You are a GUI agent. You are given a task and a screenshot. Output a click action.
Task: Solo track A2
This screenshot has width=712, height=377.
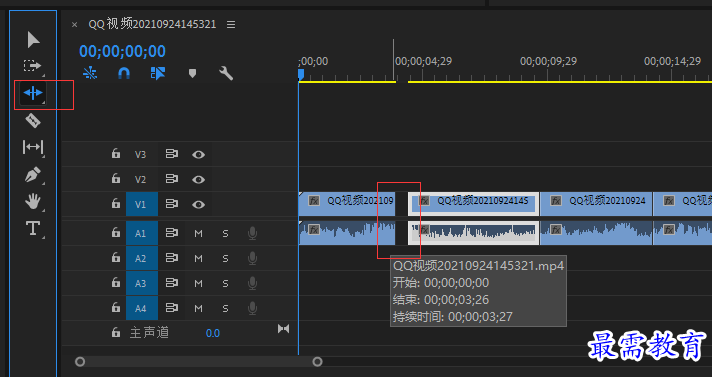coord(225,258)
